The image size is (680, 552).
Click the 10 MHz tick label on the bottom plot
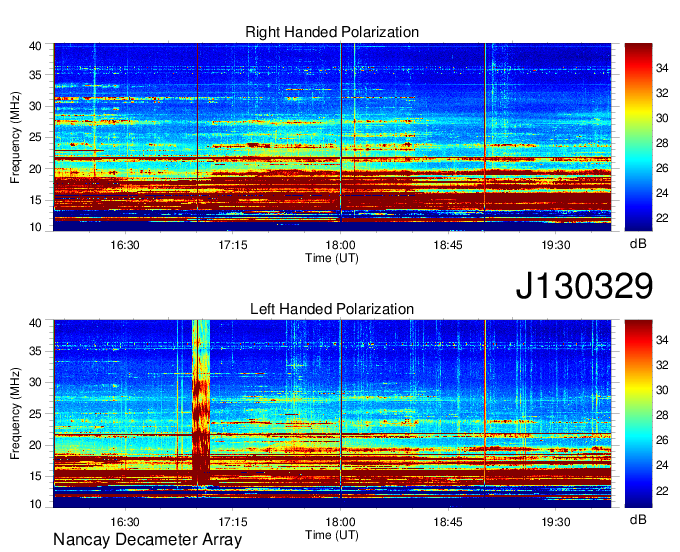click(x=35, y=504)
